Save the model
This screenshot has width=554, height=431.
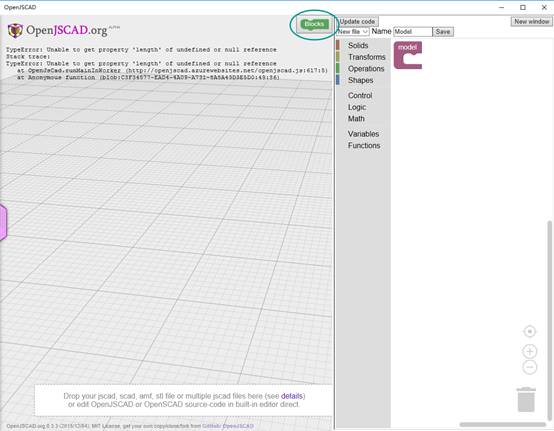(x=443, y=32)
